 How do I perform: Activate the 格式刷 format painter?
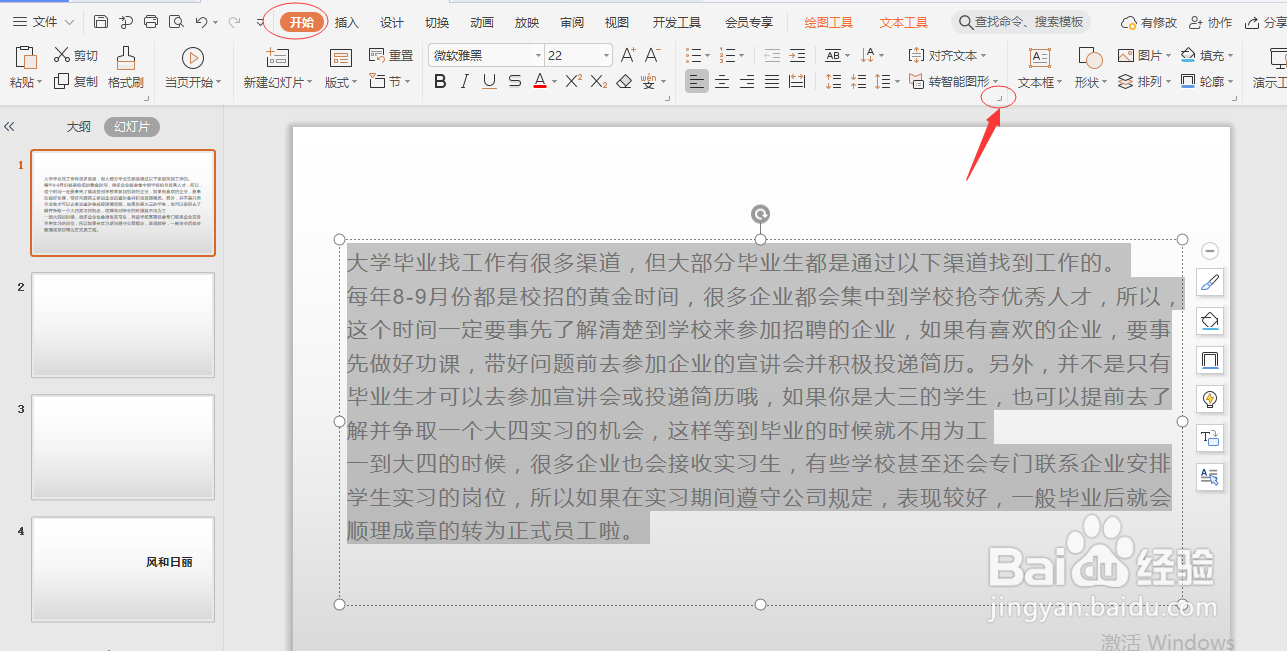tap(126, 68)
